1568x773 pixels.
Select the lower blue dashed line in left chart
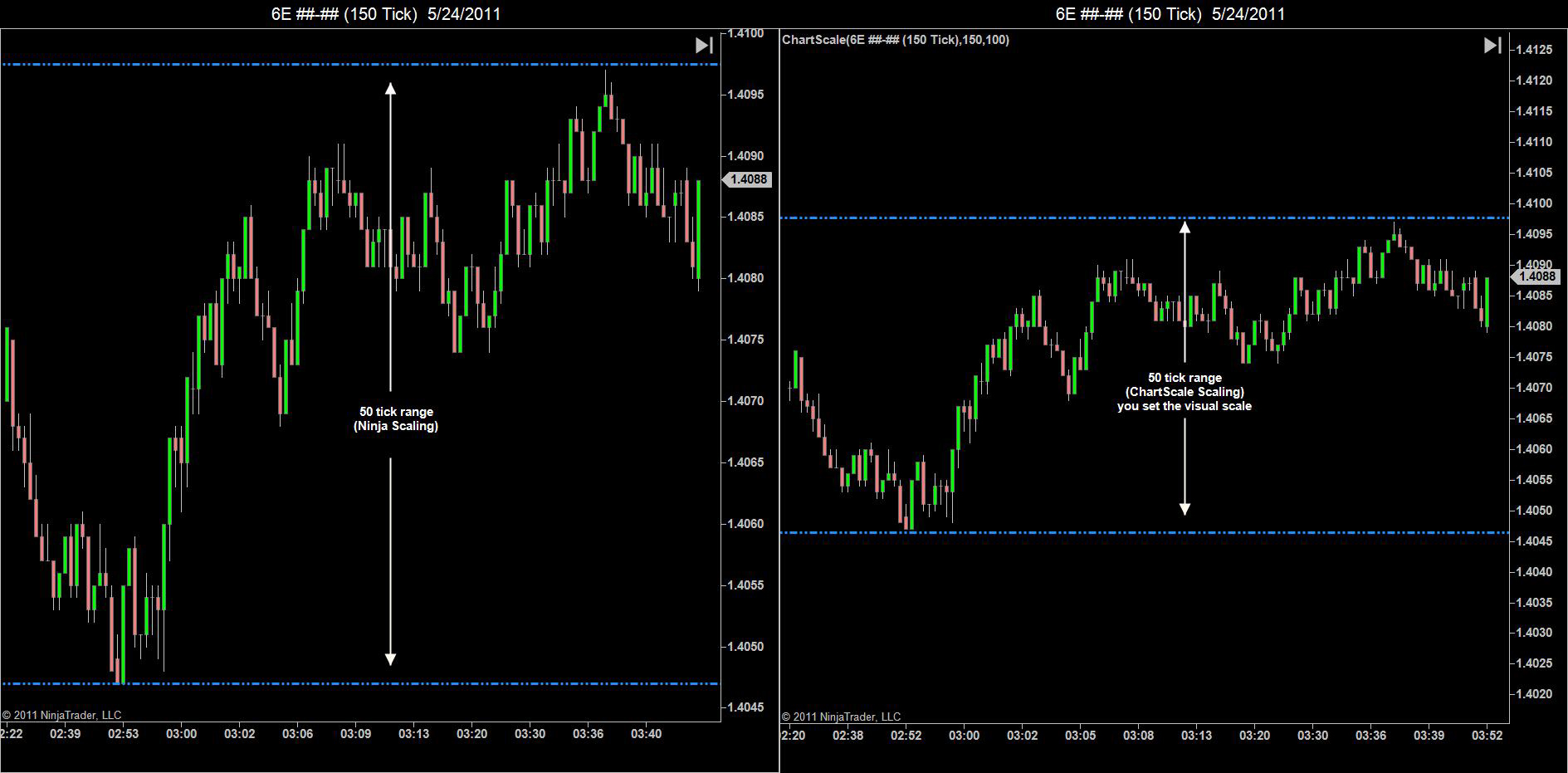click(360, 683)
